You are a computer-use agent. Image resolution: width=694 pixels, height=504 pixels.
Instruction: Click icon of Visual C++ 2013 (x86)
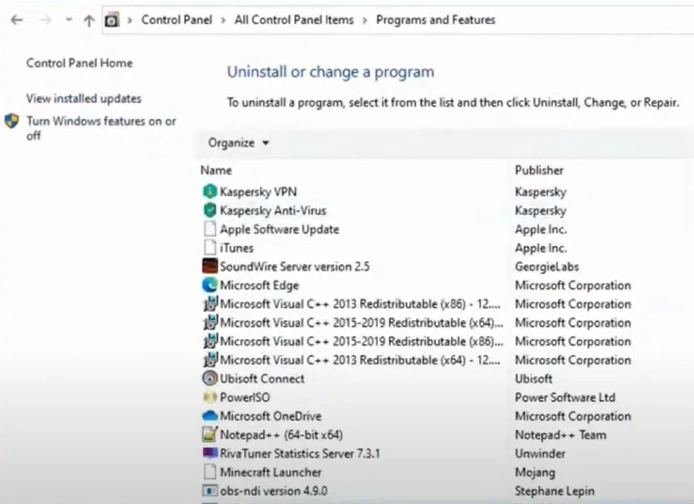pyautogui.click(x=210, y=304)
